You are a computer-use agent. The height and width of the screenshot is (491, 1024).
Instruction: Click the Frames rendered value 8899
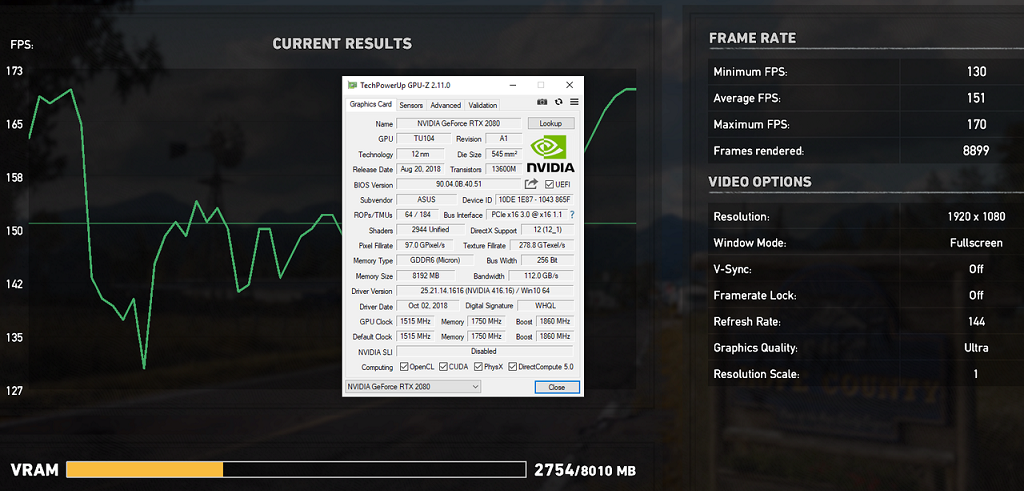(976, 151)
